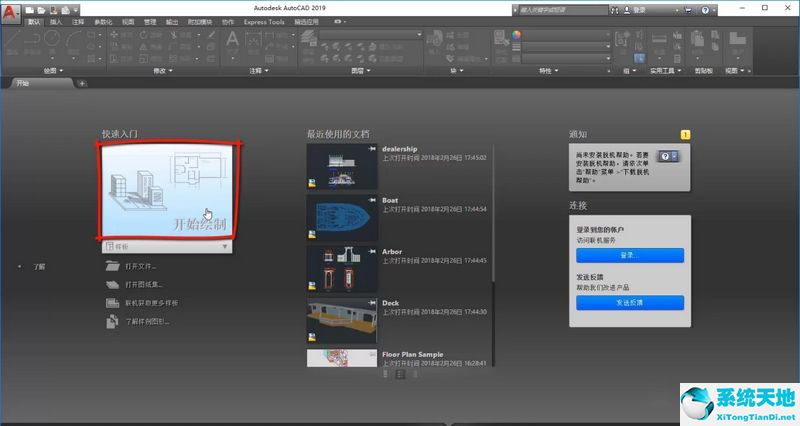Screen dimensions: 800x426
Task: Click 了解样例图形... link
Action: [x=147, y=321]
